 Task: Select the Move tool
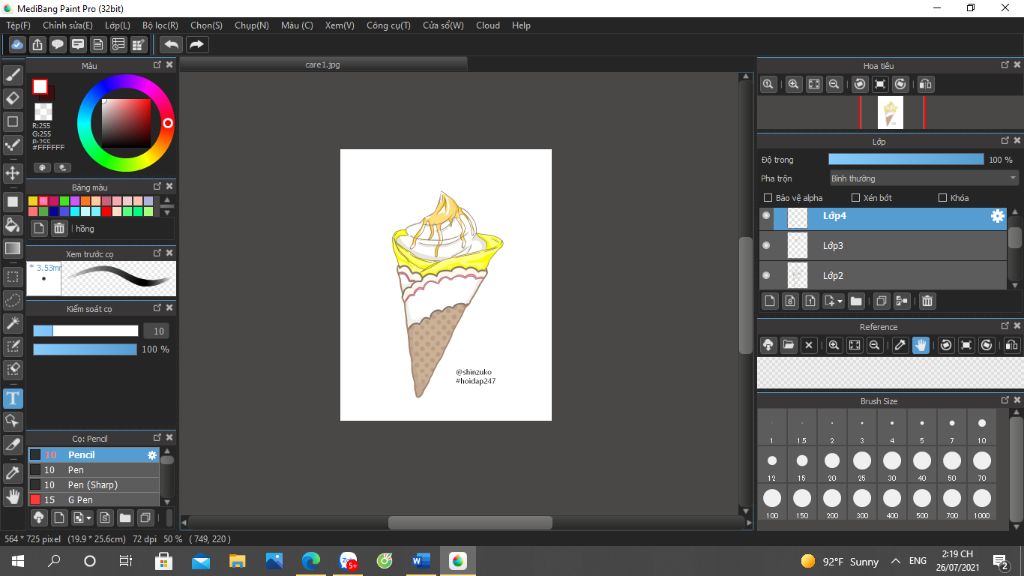click(13, 173)
